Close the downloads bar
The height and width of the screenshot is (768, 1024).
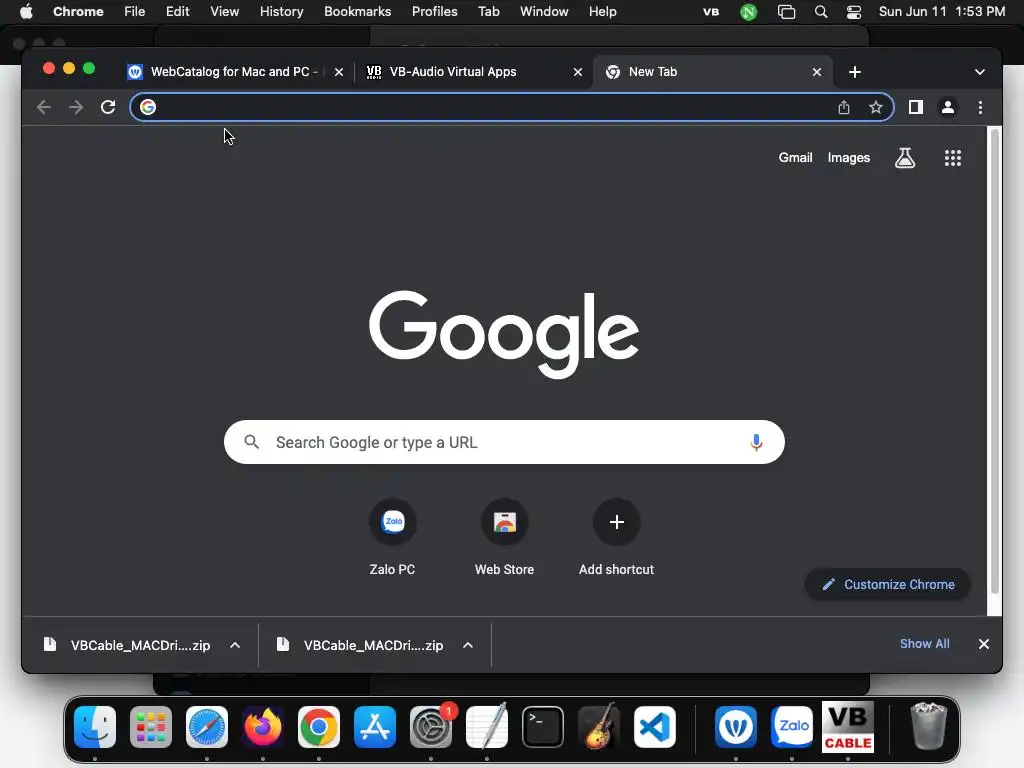point(984,644)
